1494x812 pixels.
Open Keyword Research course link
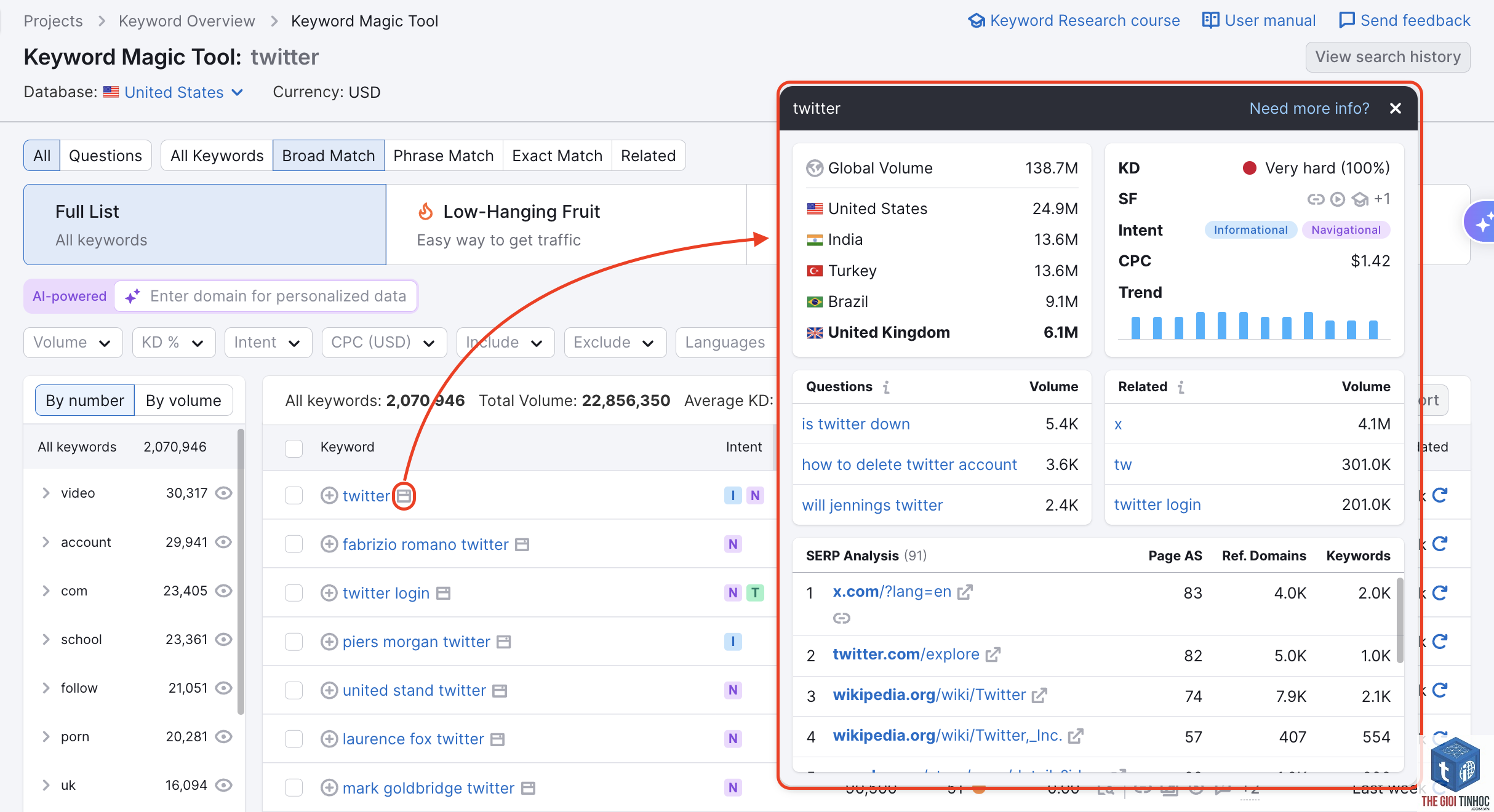point(1074,20)
